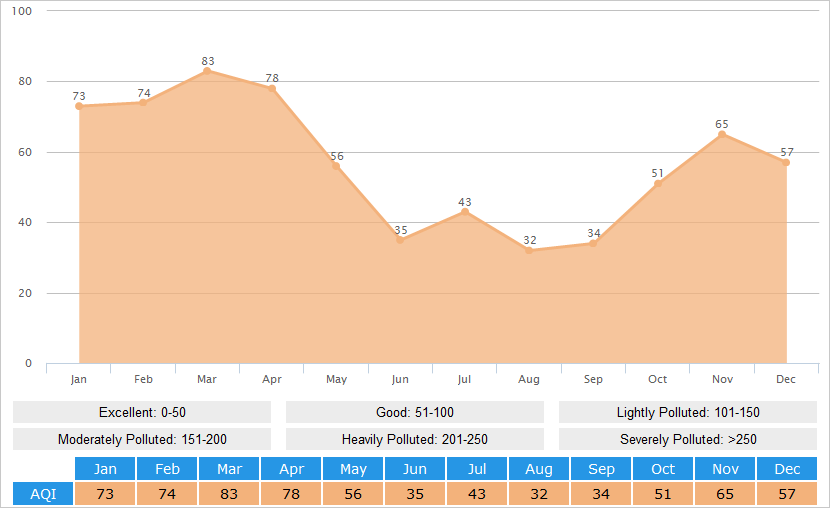Click the Sep label on the chart x-axis

(x=593, y=379)
